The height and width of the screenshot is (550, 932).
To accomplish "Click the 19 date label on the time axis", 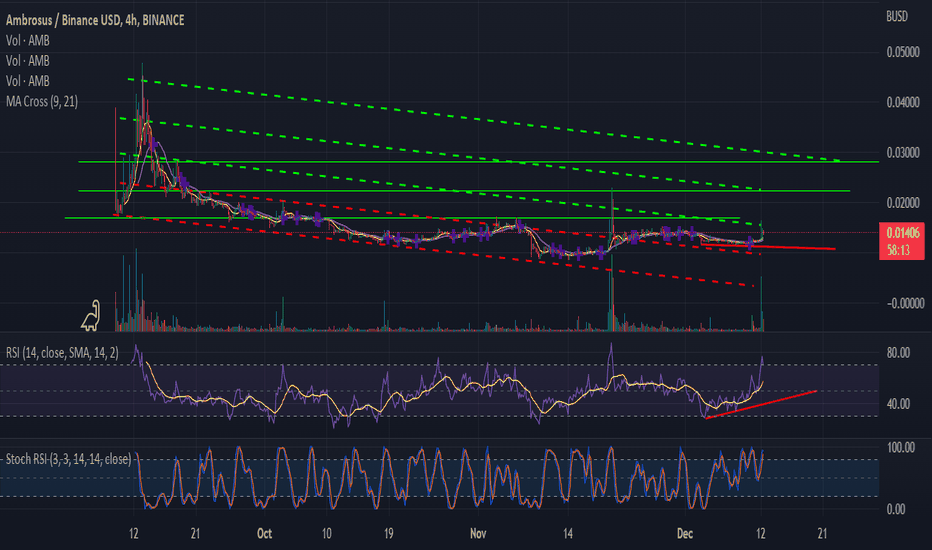I will [388, 533].
